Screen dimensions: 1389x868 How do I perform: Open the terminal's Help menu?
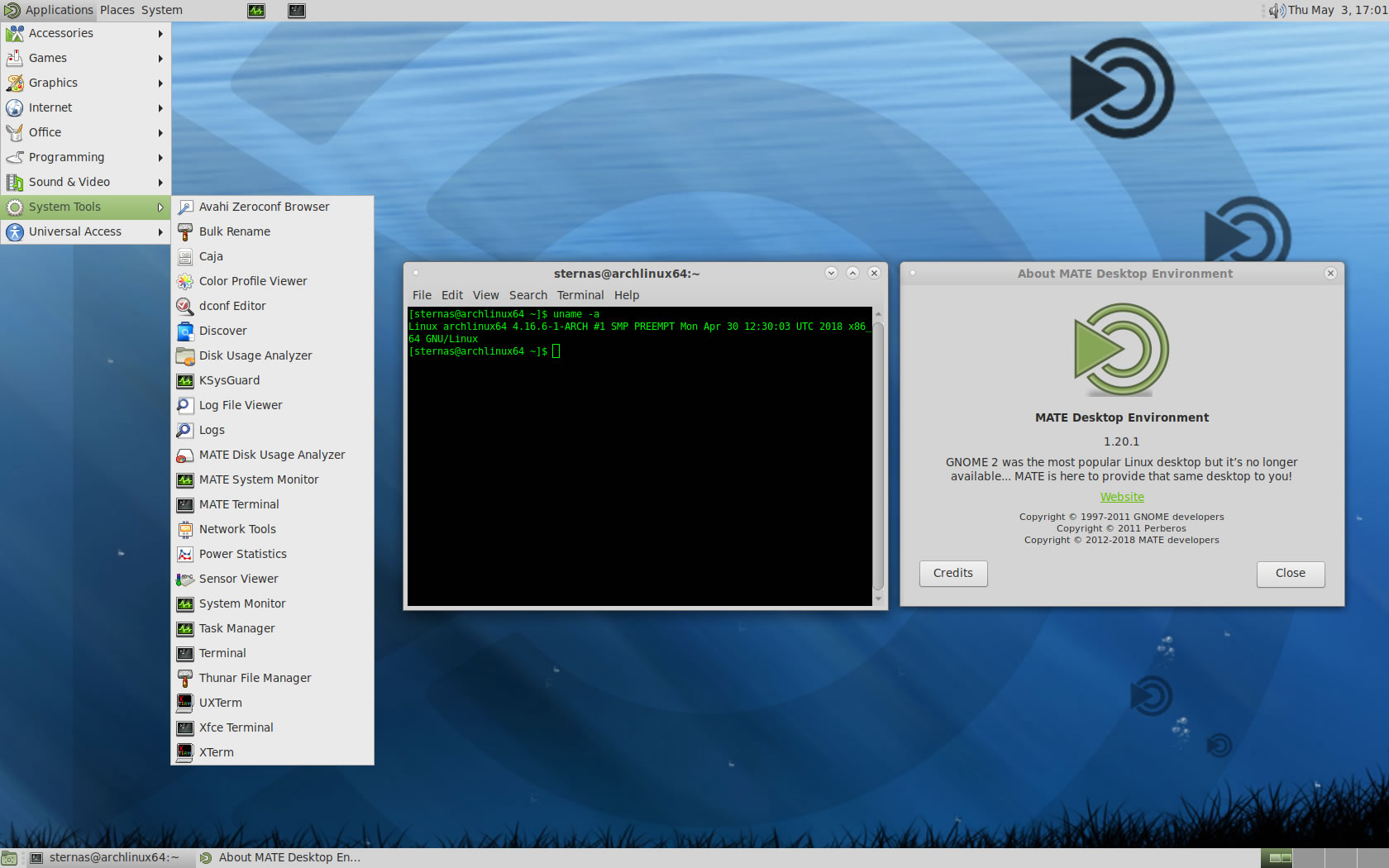pos(627,295)
